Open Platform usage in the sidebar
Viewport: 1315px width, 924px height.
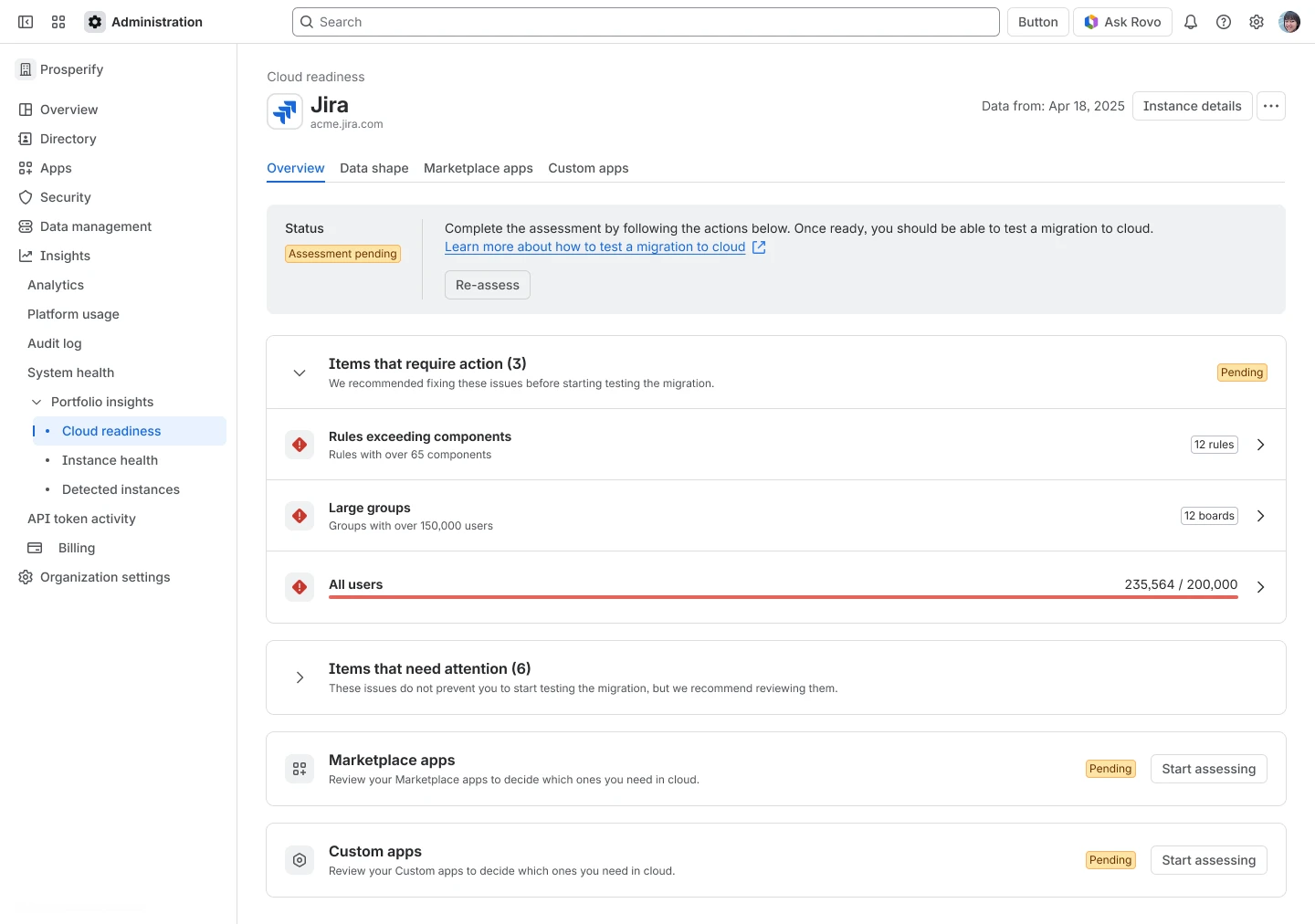coord(73,314)
